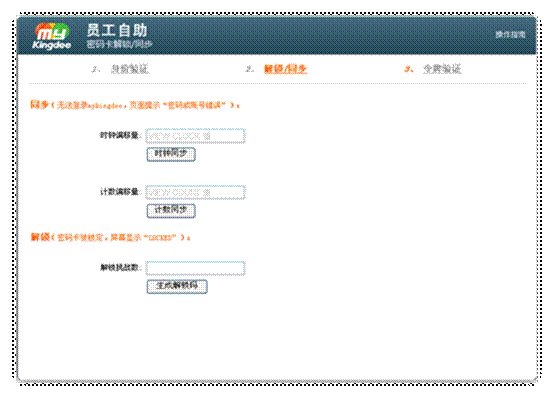Click the 计数偏移量 field label
The image size is (554, 398).
[x=120, y=192]
